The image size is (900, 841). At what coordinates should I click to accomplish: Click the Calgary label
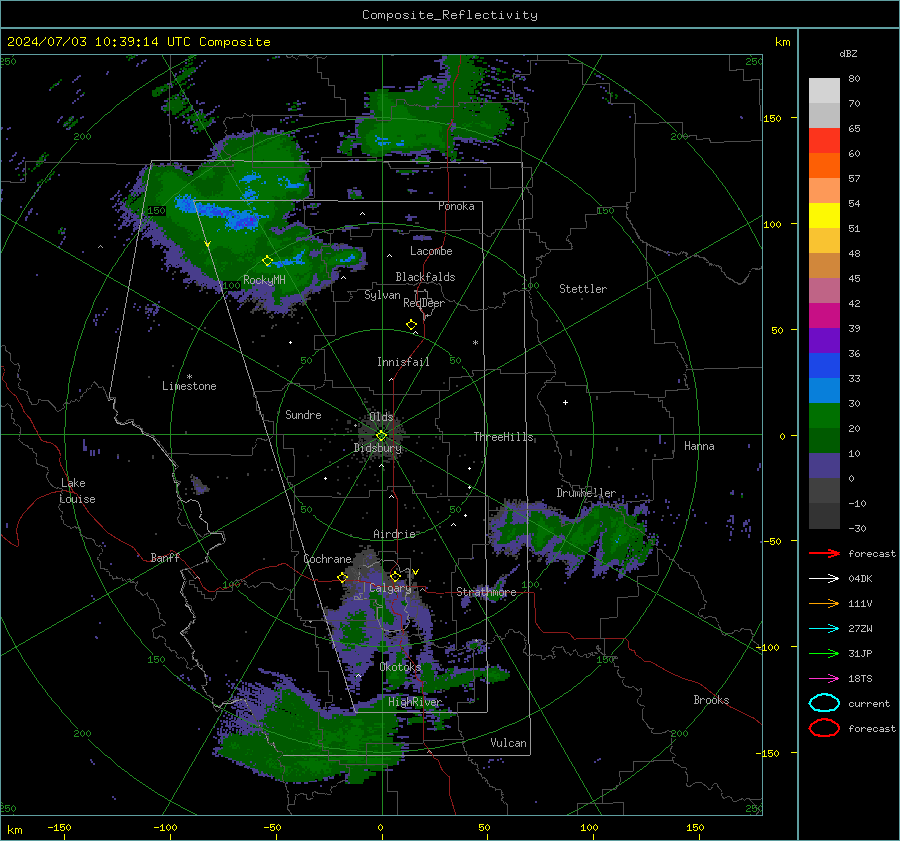click(390, 588)
